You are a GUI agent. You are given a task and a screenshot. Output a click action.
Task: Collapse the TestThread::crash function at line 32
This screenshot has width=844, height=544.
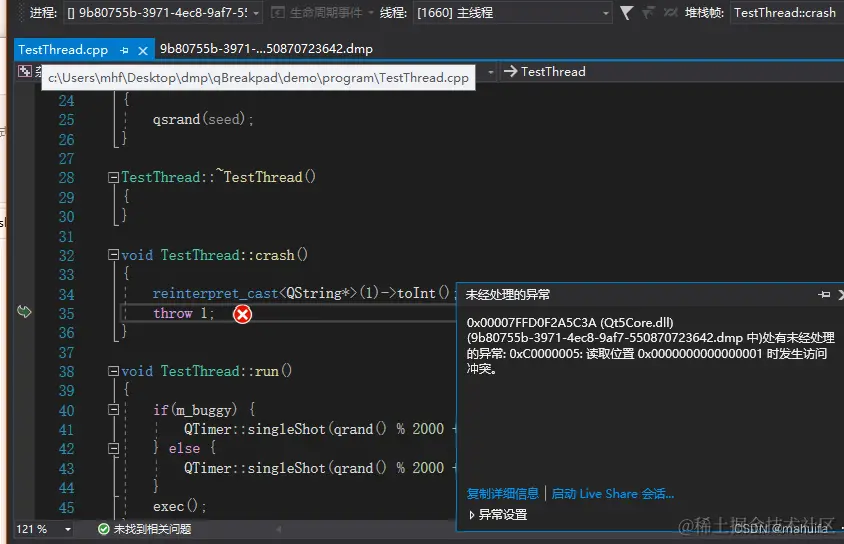click(x=113, y=255)
